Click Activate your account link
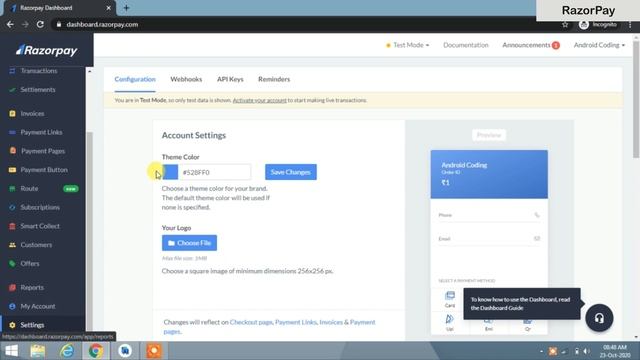Screen dimensions: 640x360 click(x=260, y=100)
